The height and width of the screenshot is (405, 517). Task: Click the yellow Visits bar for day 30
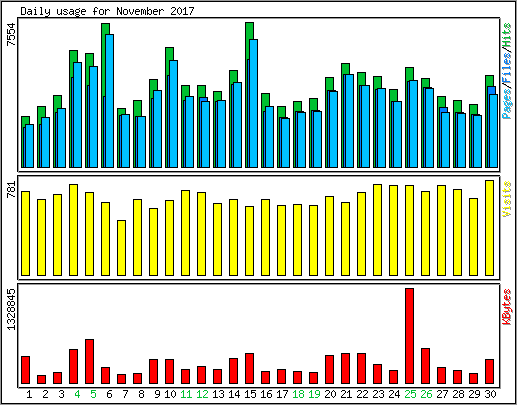pyautogui.click(x=489, y=228)
